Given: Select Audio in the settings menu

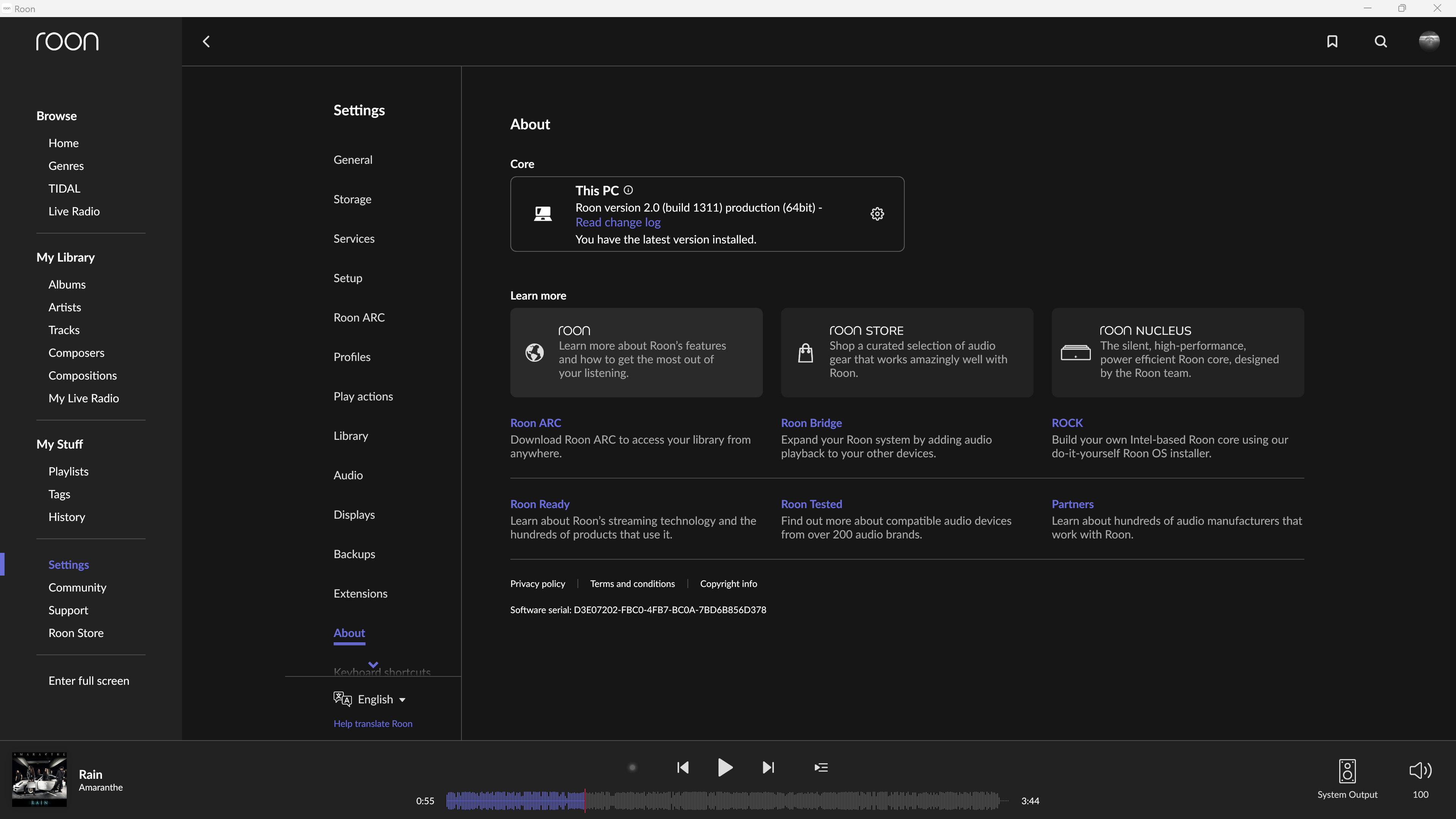Looking at the screenshot, I should coord(348,475).
